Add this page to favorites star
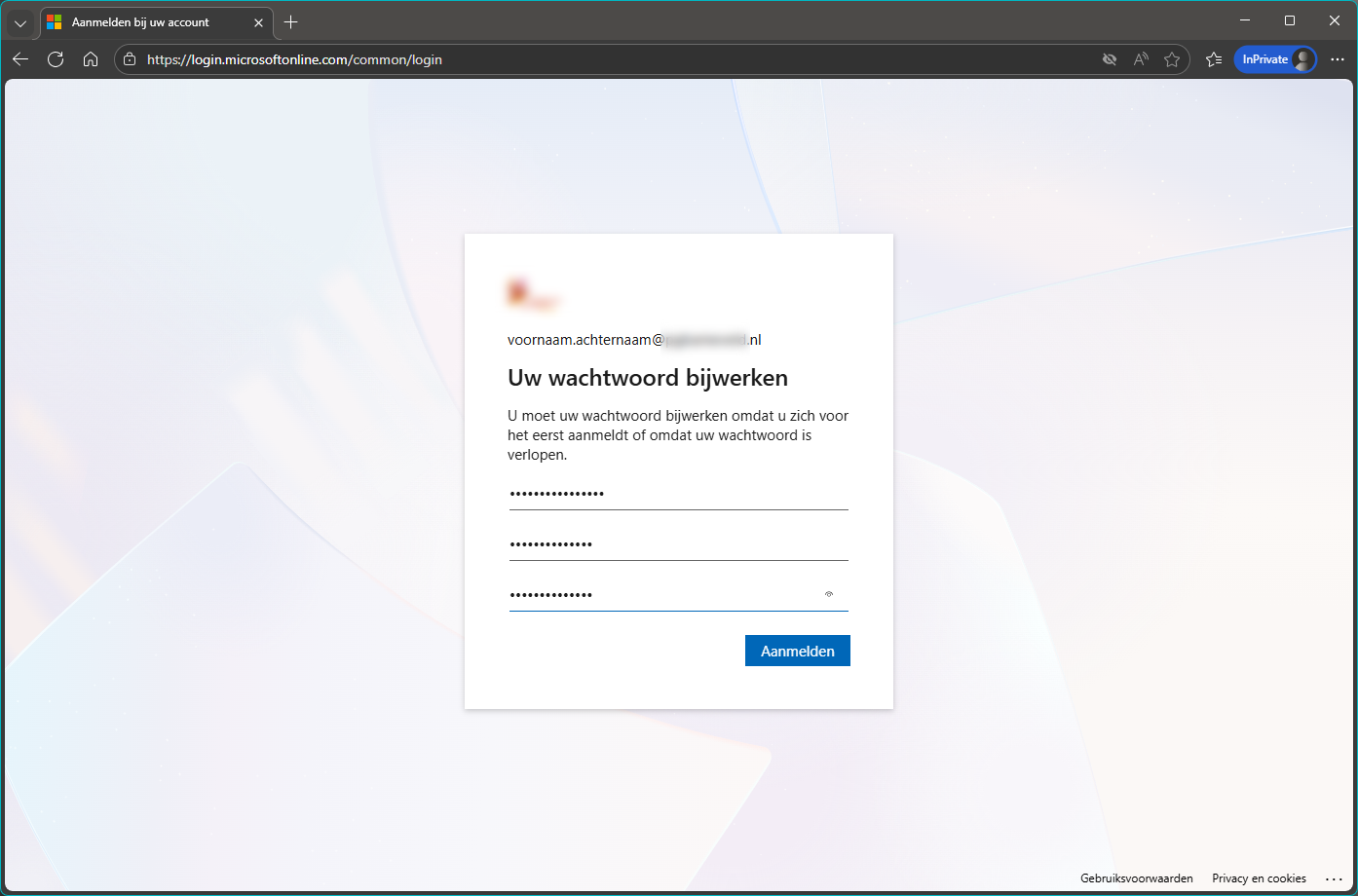This screenshot has width=1358, height=896. 1172,59
